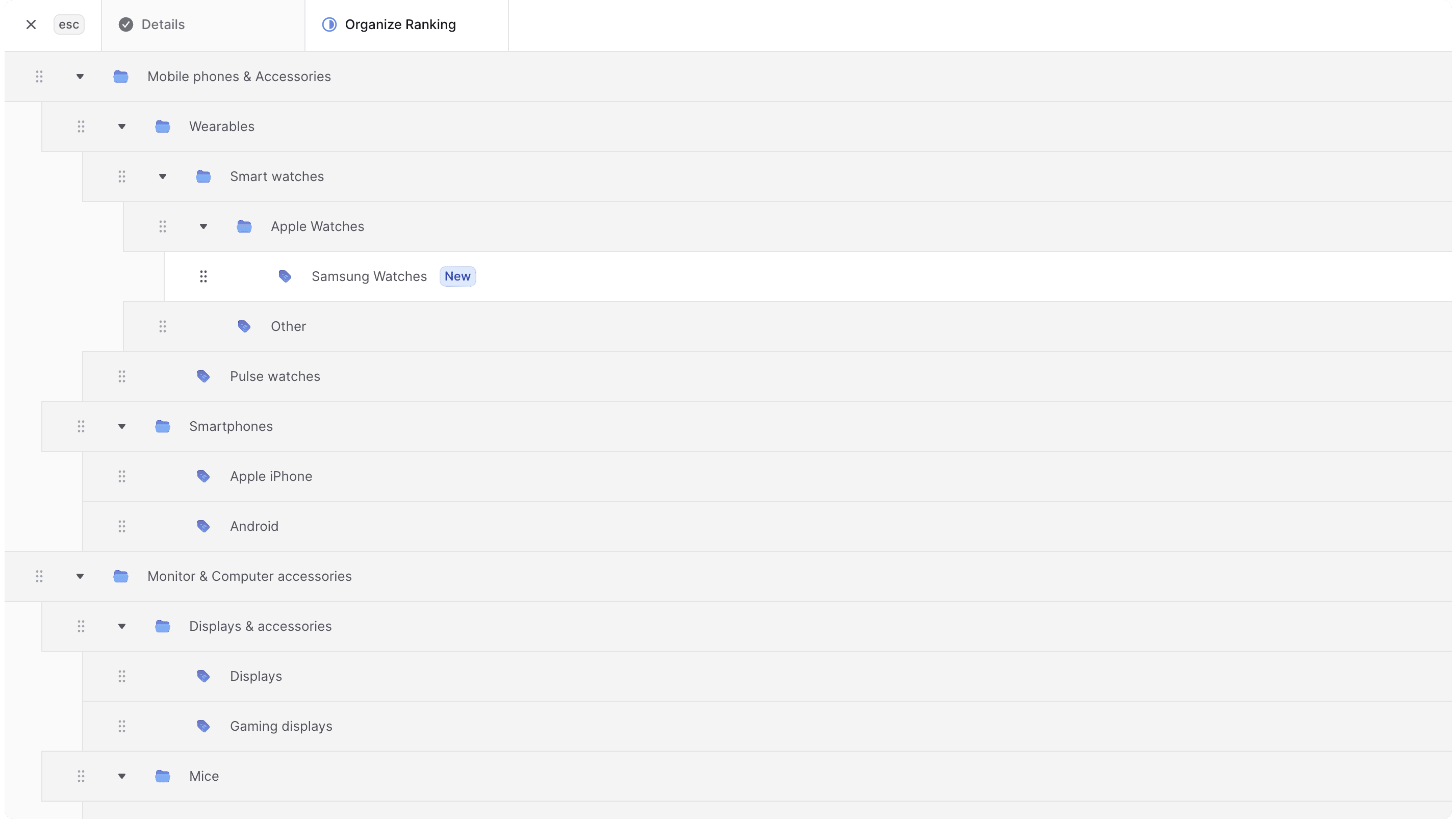
Task: Click the Displays & accessories folder icon
Action: coord(162,626)
